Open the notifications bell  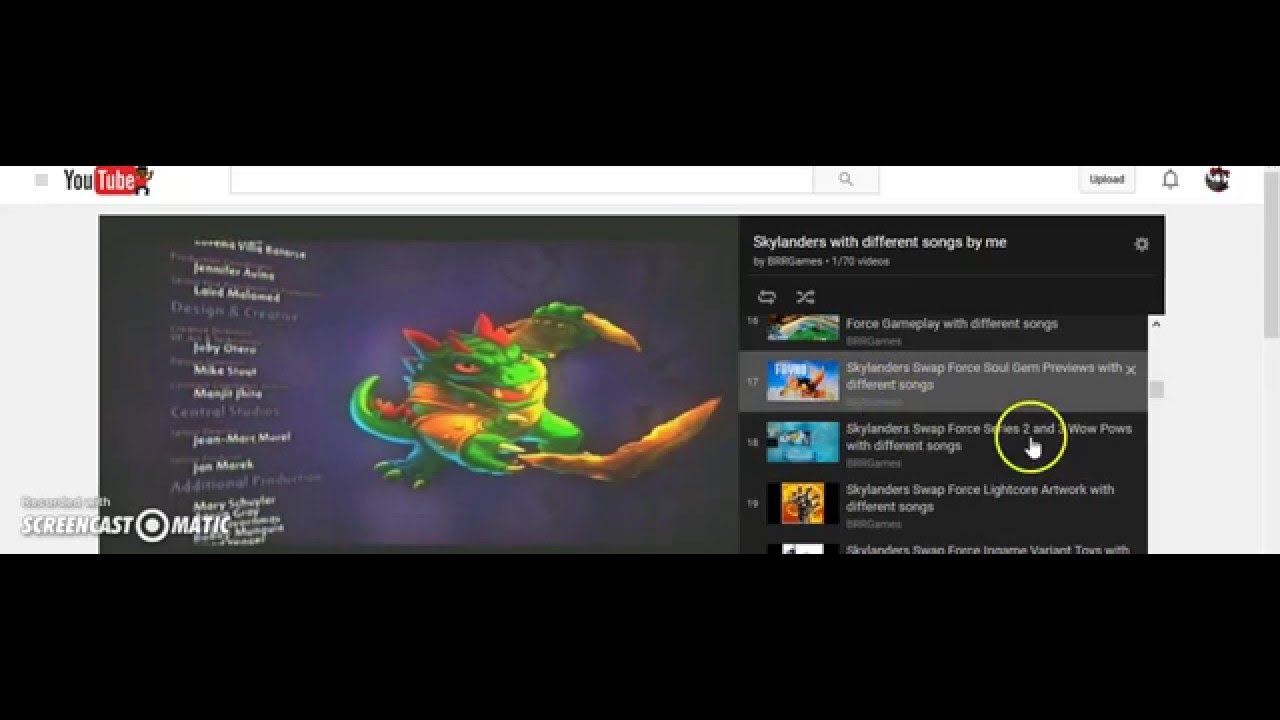coord(1170,180)
